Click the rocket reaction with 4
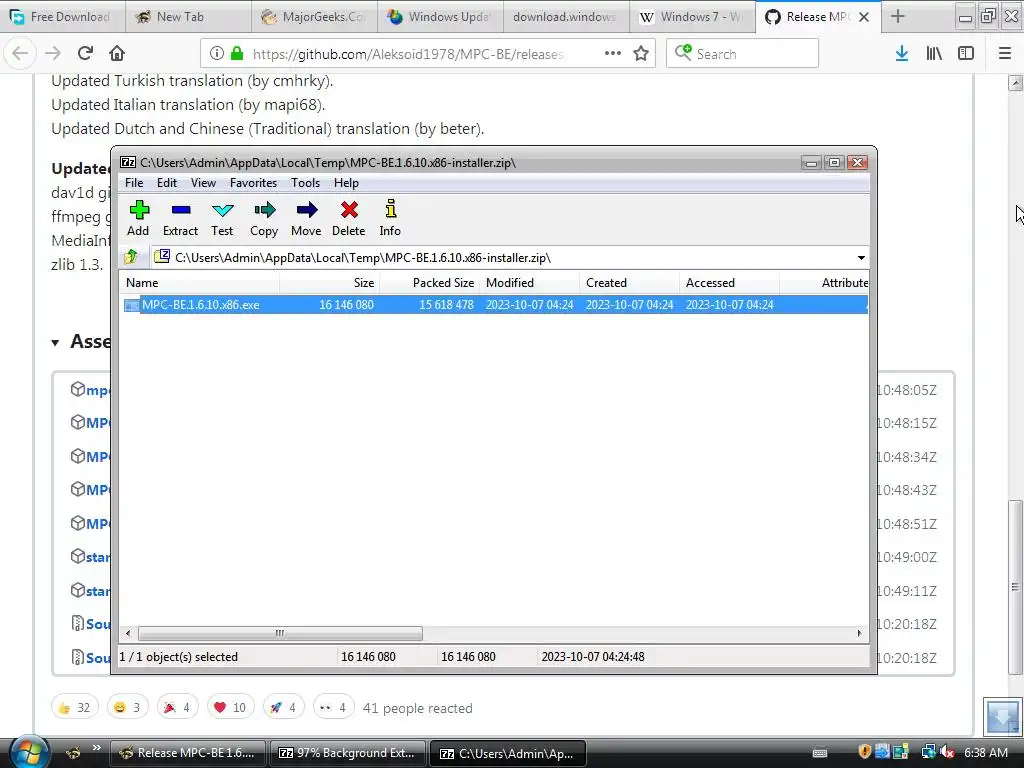This screenshot has height=768, width=1024. click(x=283, y=707)
